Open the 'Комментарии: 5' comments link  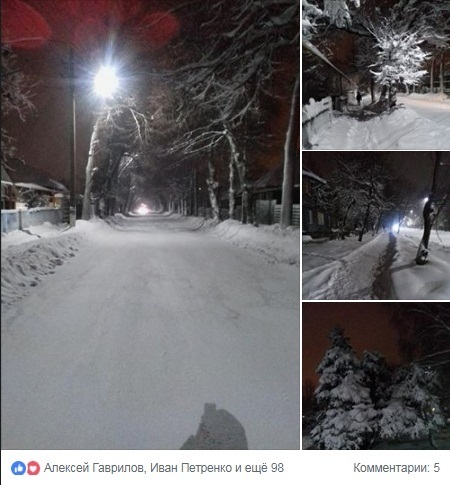[397, 468]
